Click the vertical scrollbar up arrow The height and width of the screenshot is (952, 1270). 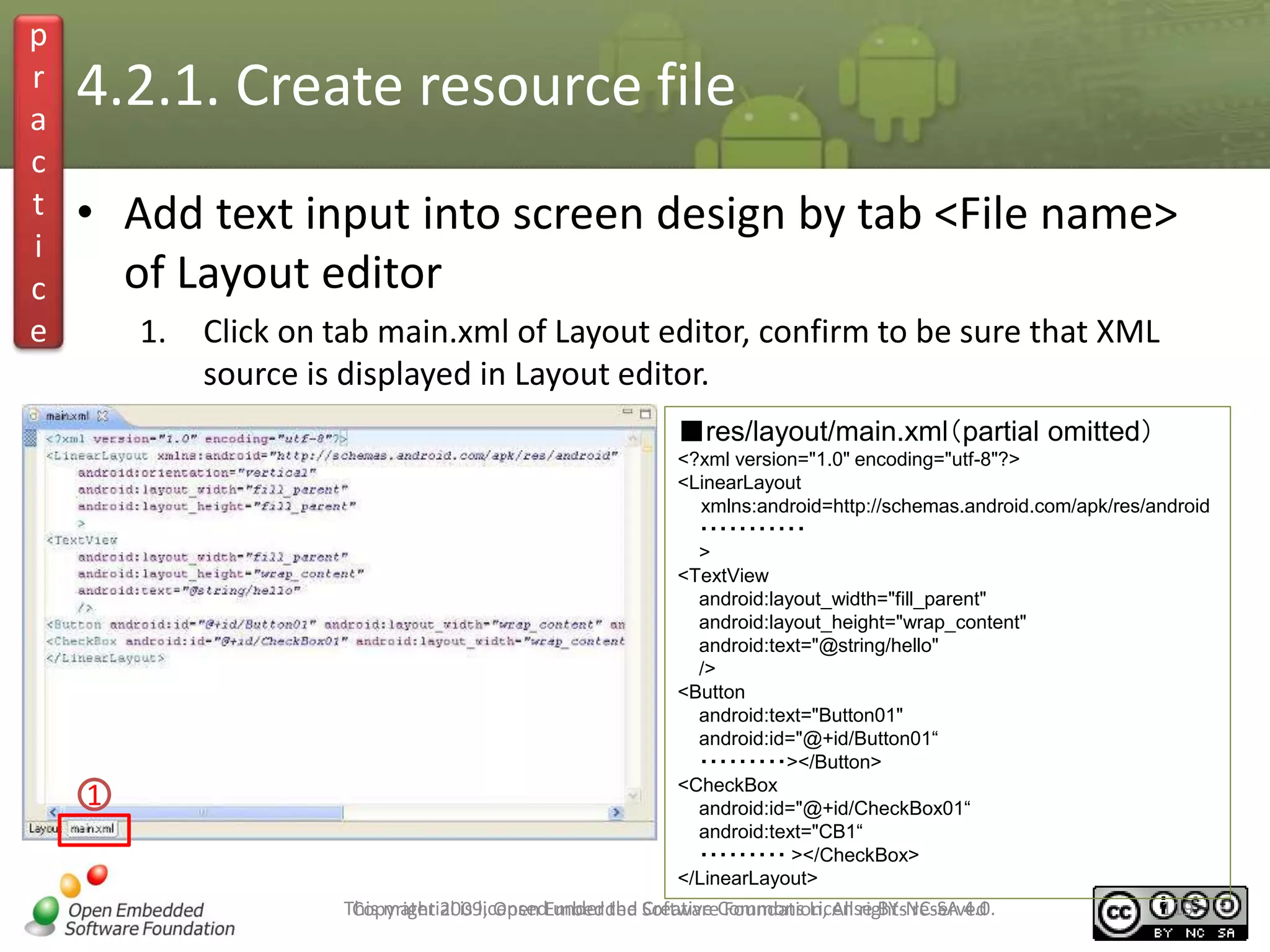tap(633, 439)
